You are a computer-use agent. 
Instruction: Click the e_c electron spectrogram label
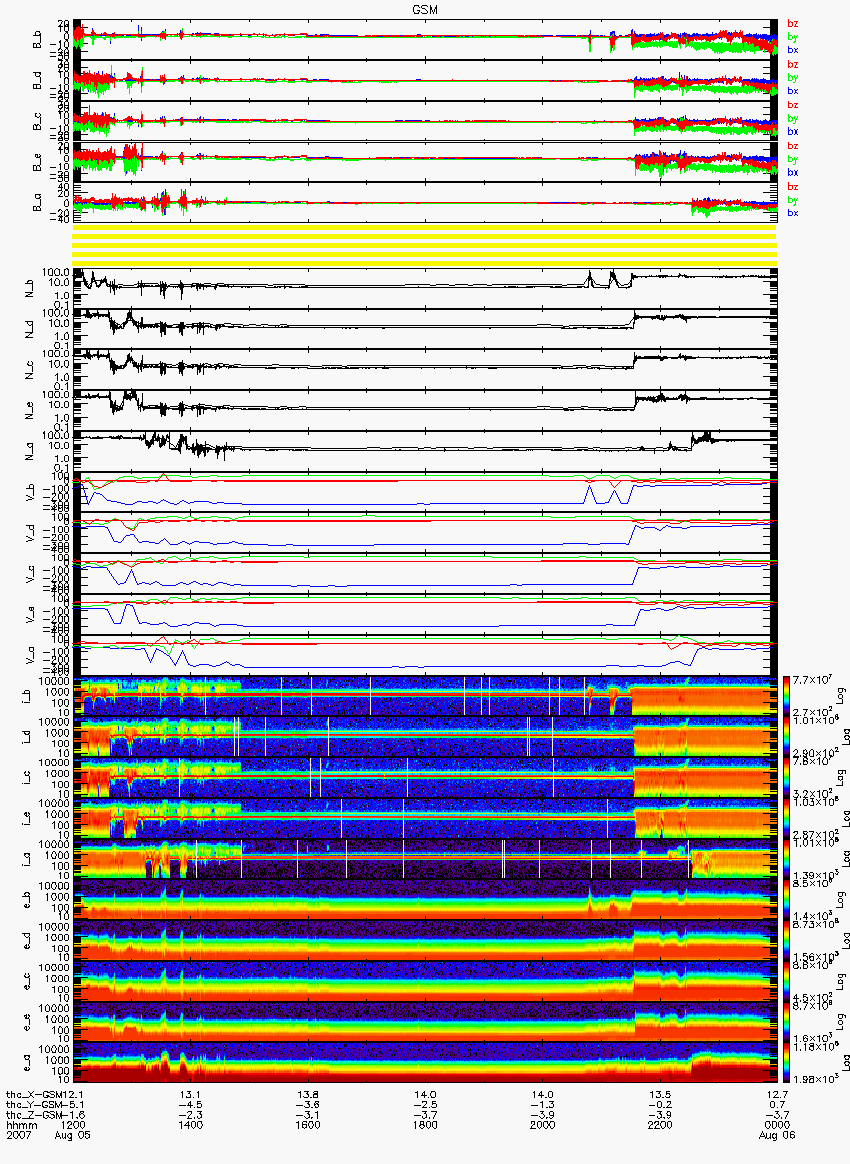click(26, 982)
